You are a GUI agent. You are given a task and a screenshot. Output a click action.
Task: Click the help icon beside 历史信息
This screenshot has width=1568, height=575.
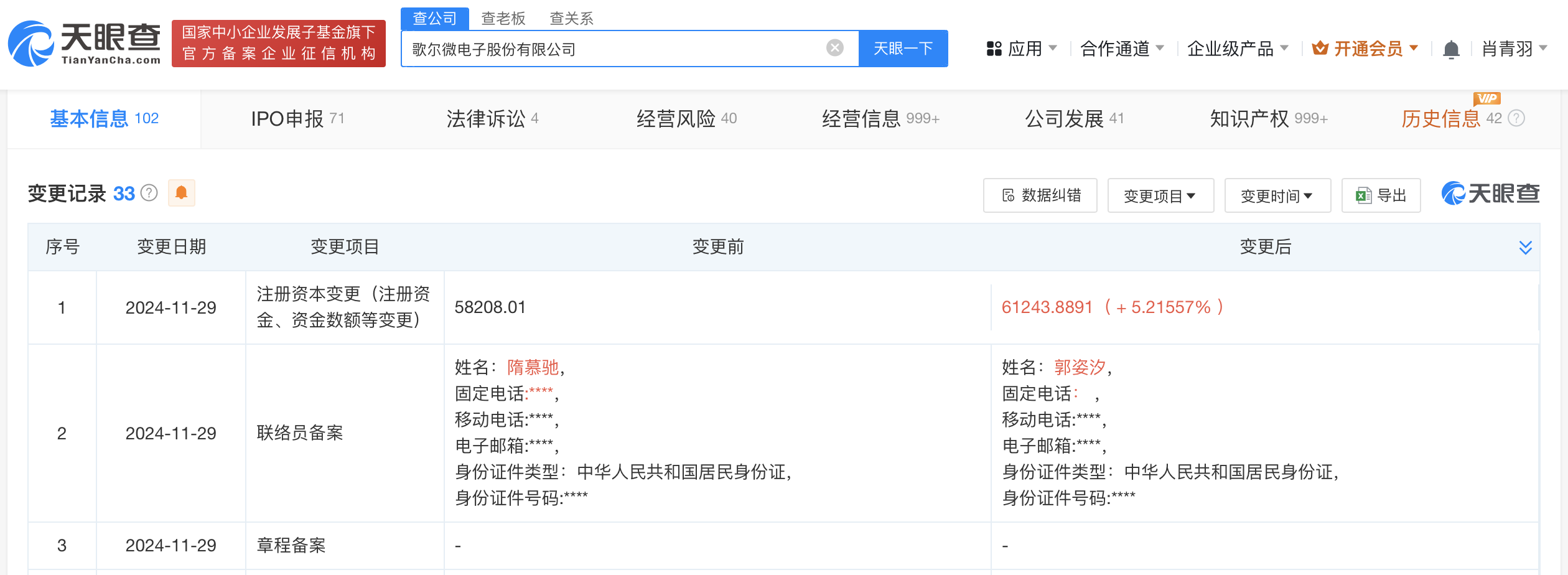pos(1517,118)
